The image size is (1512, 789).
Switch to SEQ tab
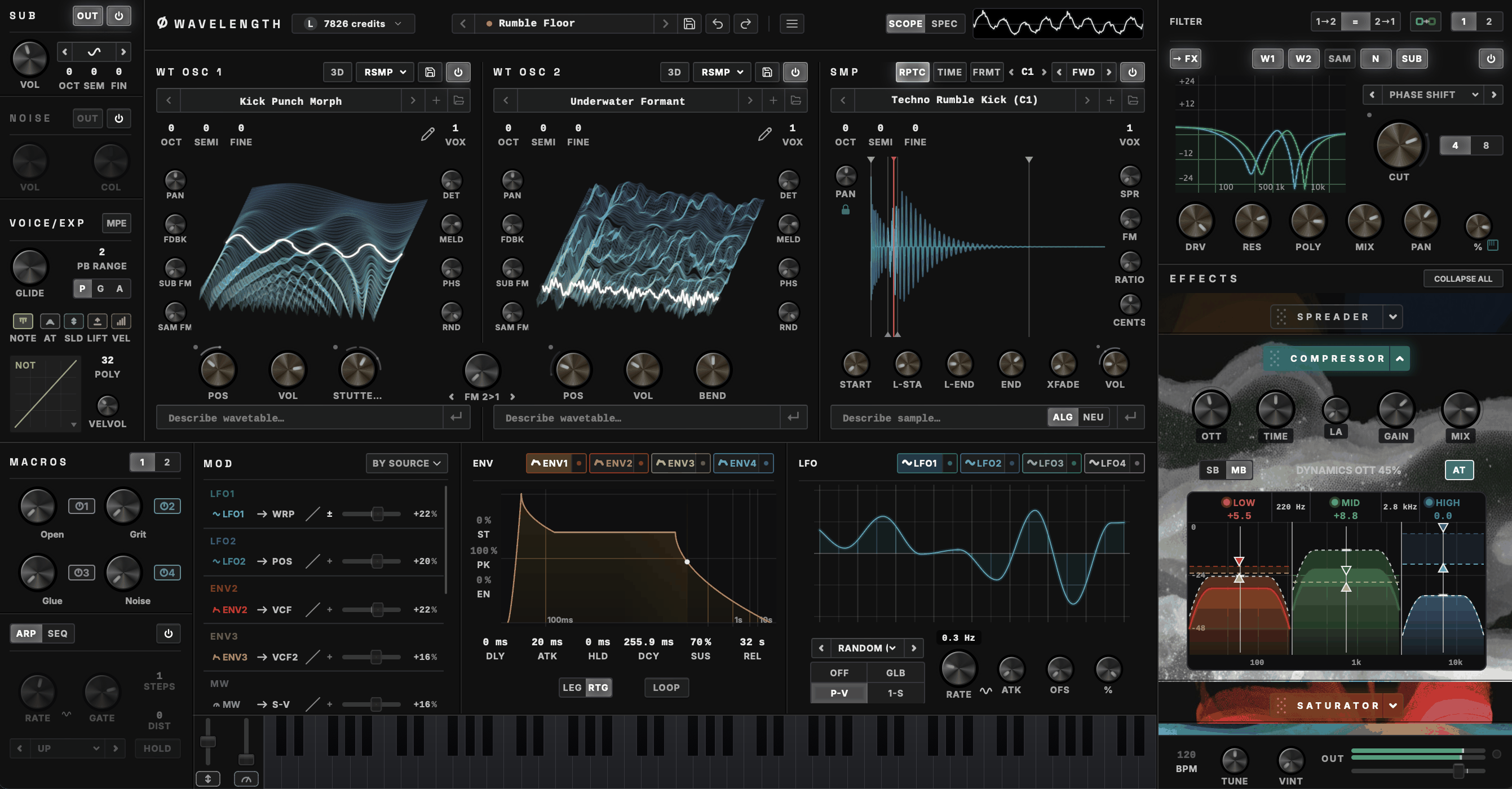click(x=58, y=633)
